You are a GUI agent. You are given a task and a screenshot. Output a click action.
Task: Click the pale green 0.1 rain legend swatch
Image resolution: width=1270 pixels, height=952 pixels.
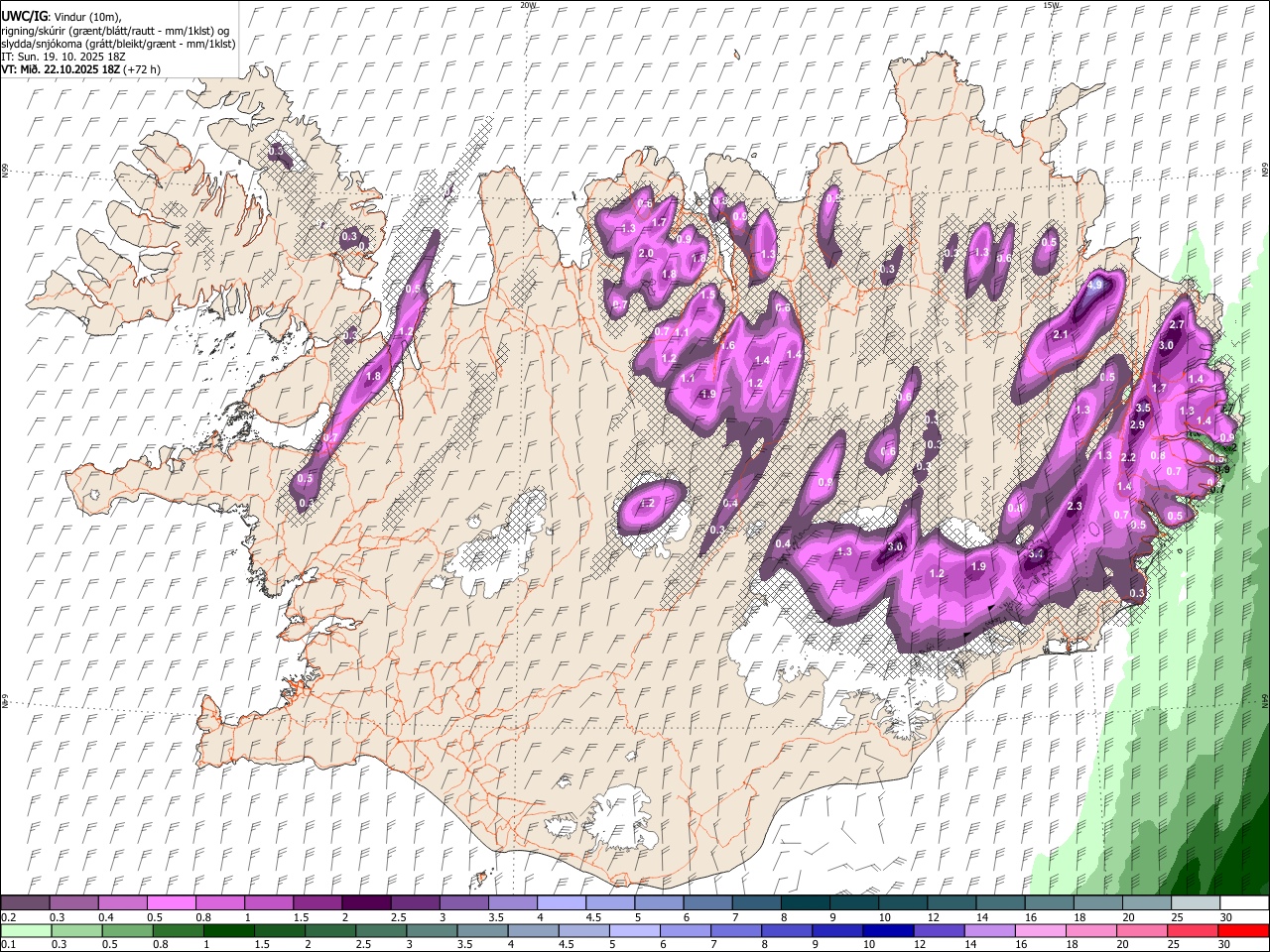click(26, 930)
